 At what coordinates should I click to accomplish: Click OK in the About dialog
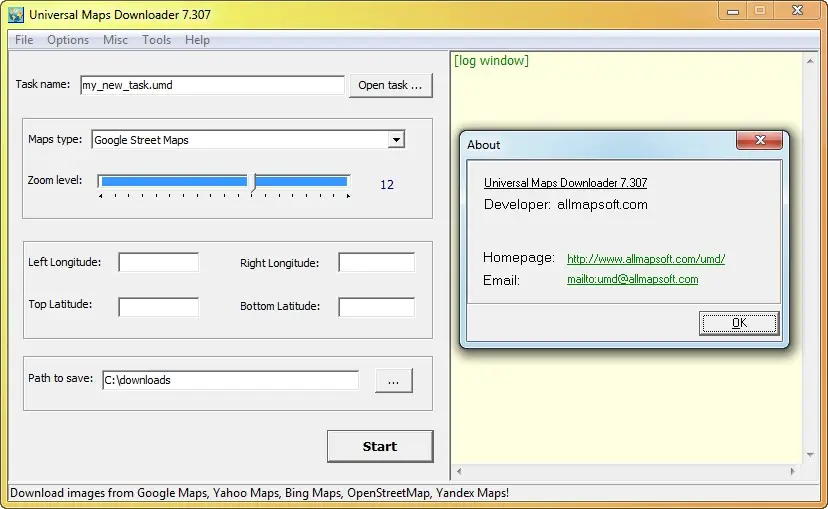coord(739,323)
